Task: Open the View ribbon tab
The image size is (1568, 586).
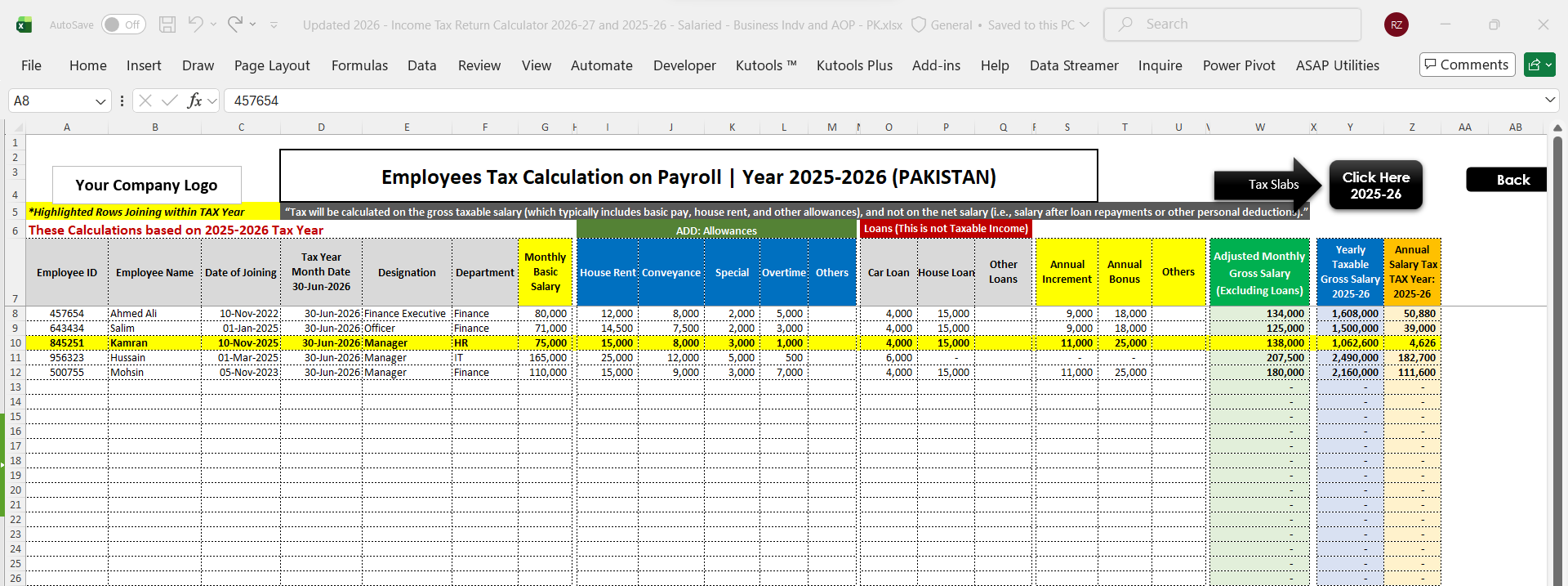Action: click(x=537, y=65)
